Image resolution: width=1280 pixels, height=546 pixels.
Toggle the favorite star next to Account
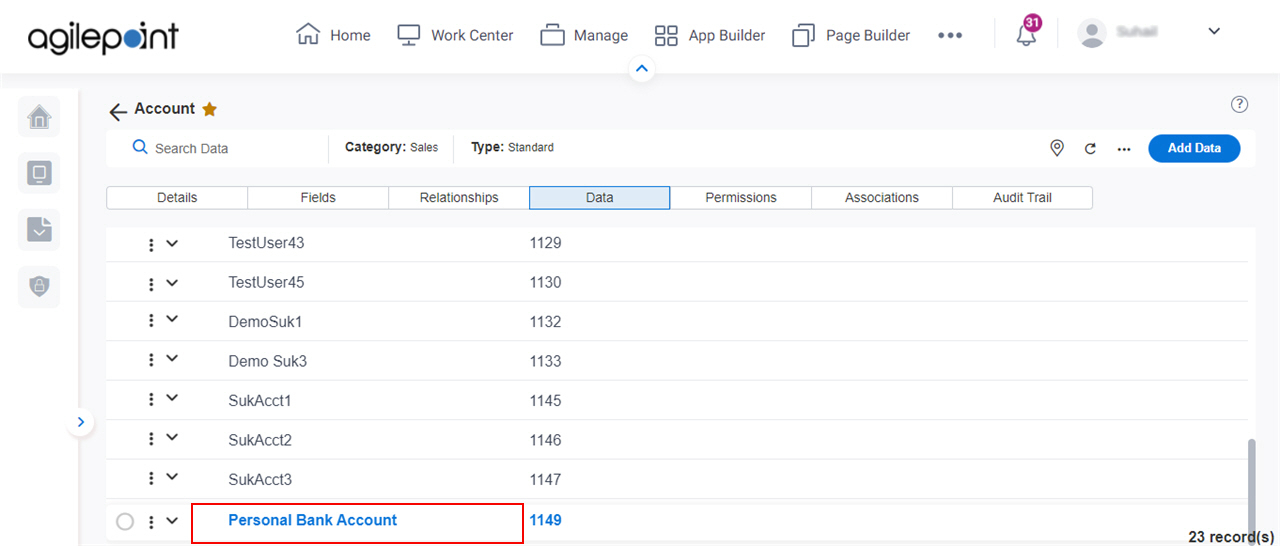(x=209, y=109)
